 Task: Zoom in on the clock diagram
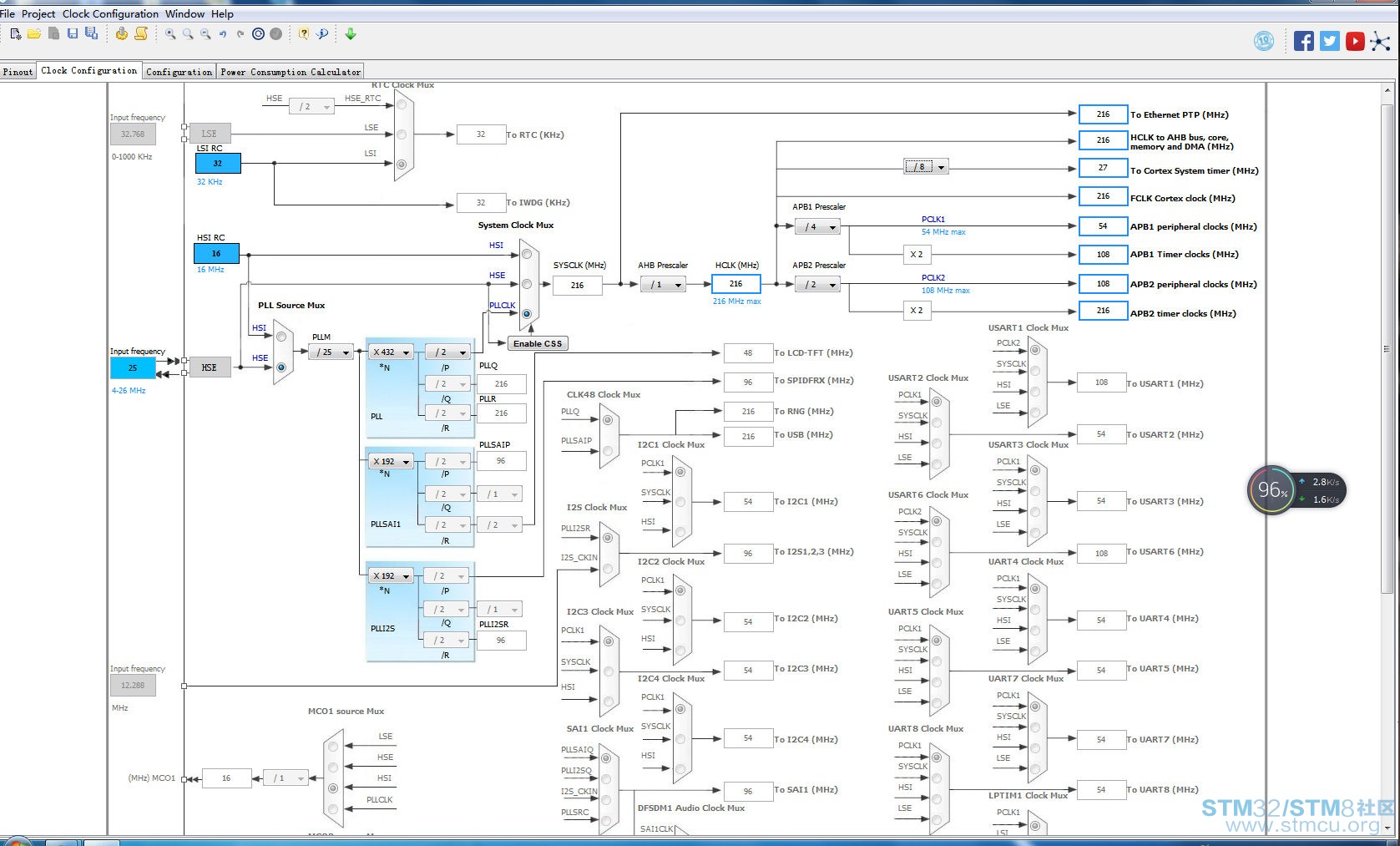(x=170, y=34)
